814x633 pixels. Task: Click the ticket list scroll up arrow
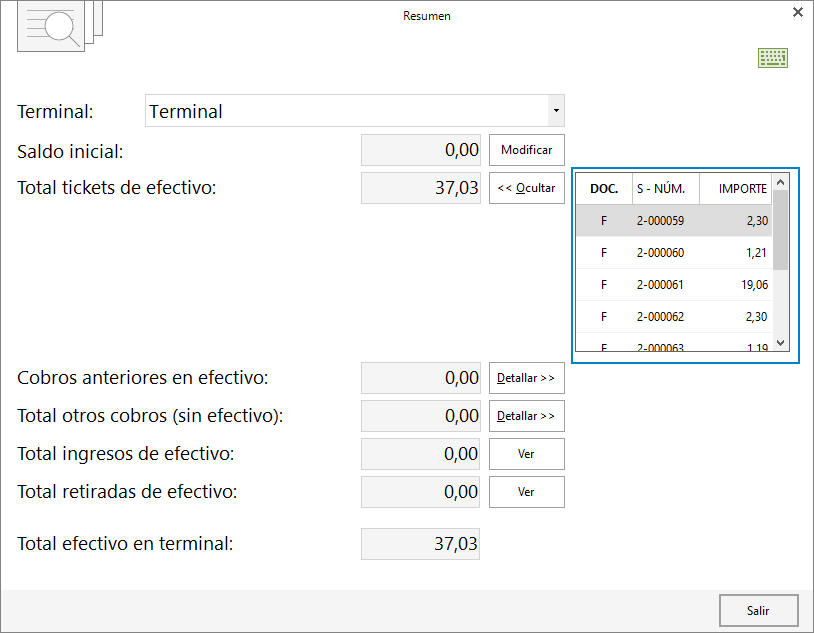click(780, 182)
